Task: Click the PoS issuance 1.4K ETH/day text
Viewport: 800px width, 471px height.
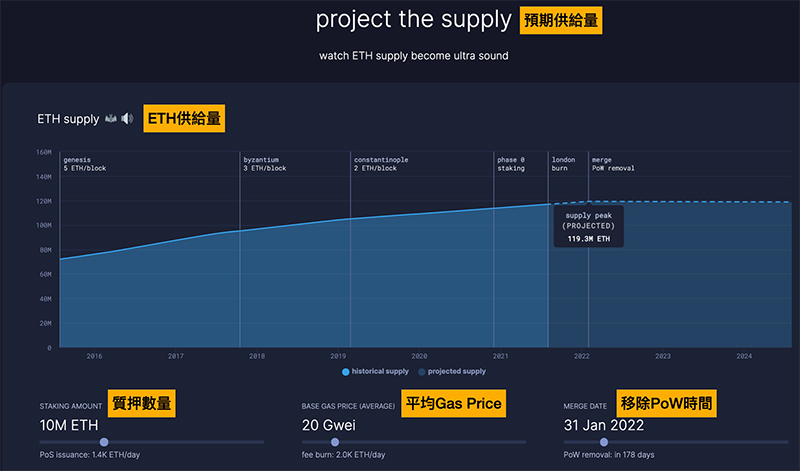Action: click(90, 455)
